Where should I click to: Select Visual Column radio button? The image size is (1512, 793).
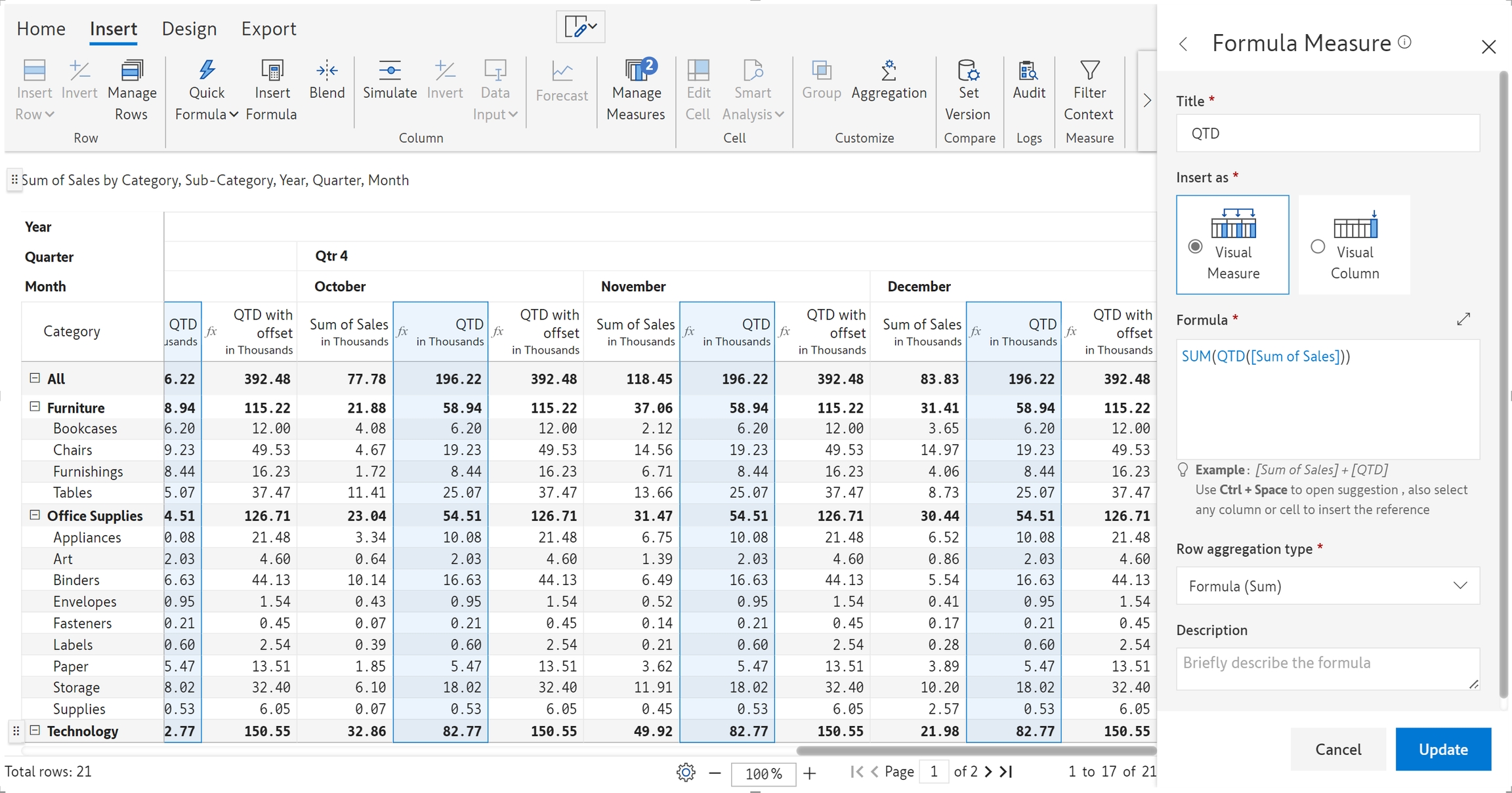(1318, 247)
